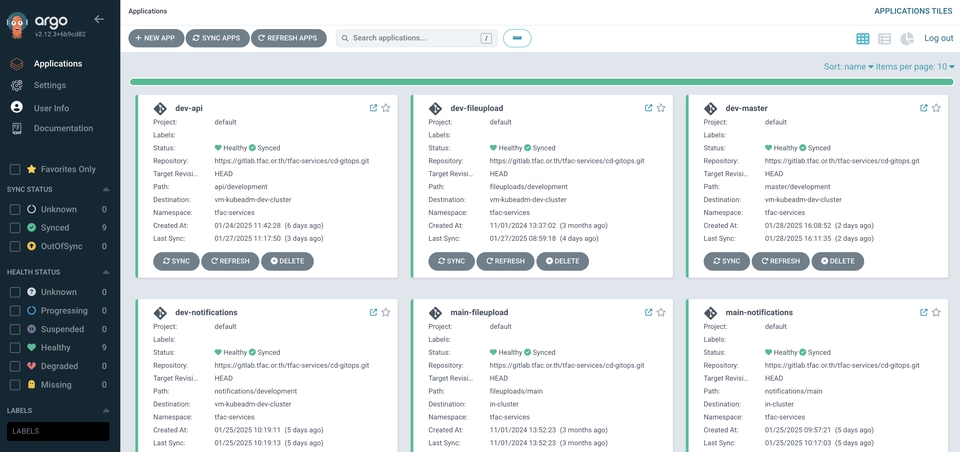Collapse the SYNC STATUS filter section
The height and width of the screenshot is (452, 960).
tap(105, 189)
